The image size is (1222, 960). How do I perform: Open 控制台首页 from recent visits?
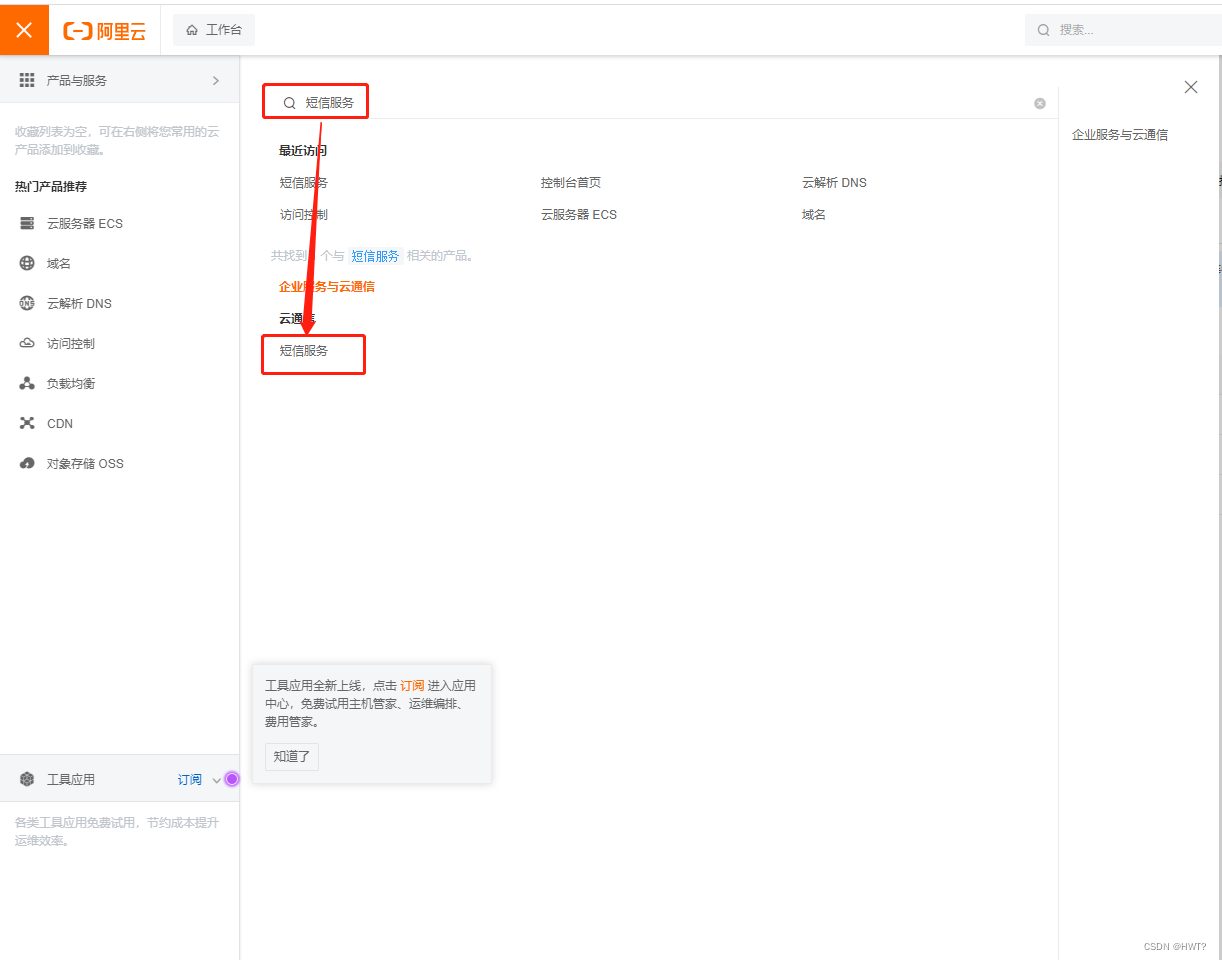tap(571, 183)
